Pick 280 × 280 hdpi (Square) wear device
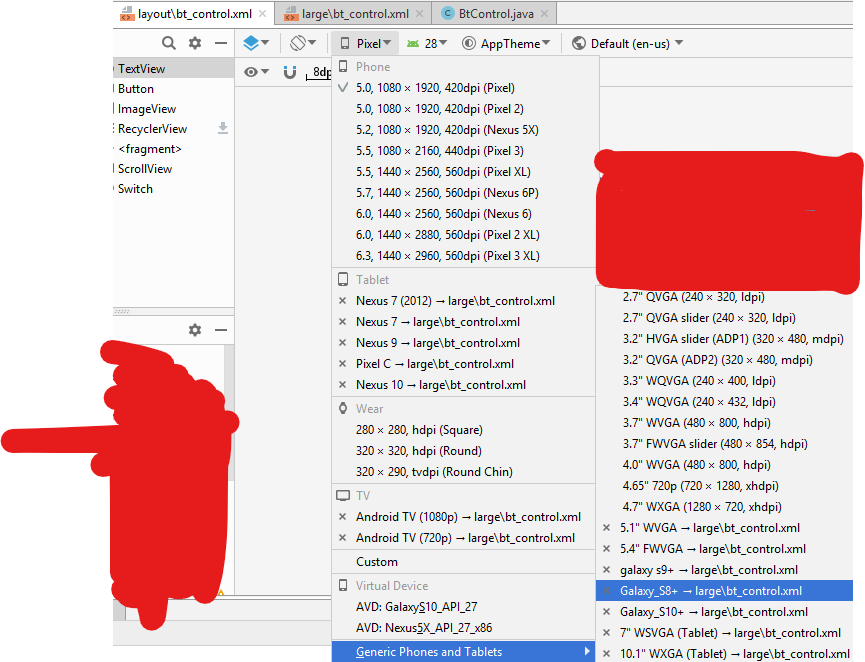Screen dimensions: 865x662 464,430
